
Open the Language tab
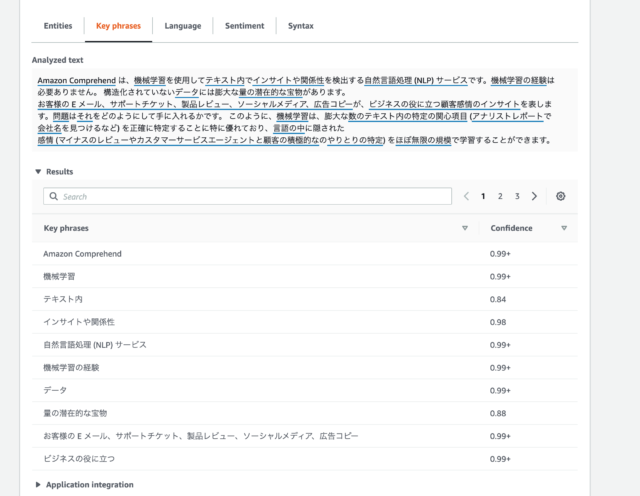coord(182,25)
